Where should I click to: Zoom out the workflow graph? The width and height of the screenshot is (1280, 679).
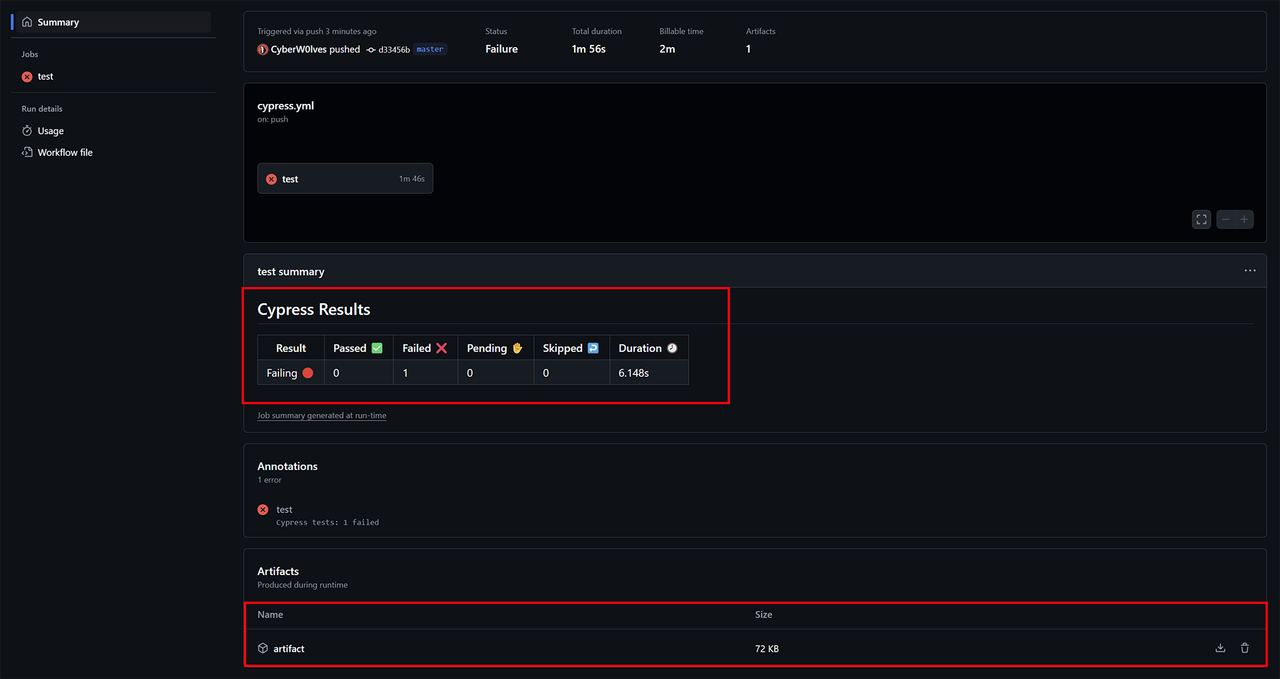point(1226,219)
